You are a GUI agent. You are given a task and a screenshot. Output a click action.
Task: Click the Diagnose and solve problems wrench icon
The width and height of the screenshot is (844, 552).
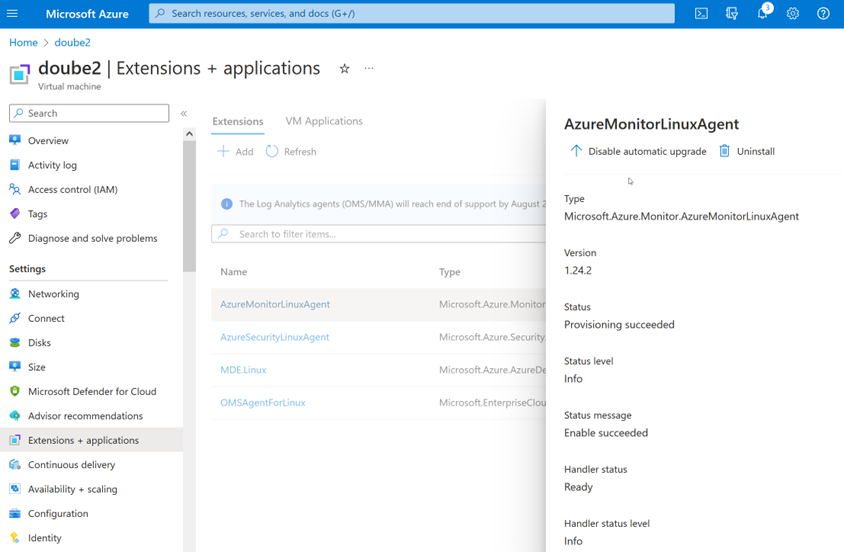(15, 238)
